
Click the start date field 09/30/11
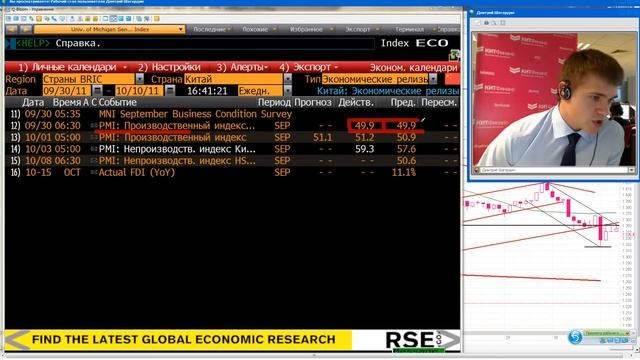point(67,91)
